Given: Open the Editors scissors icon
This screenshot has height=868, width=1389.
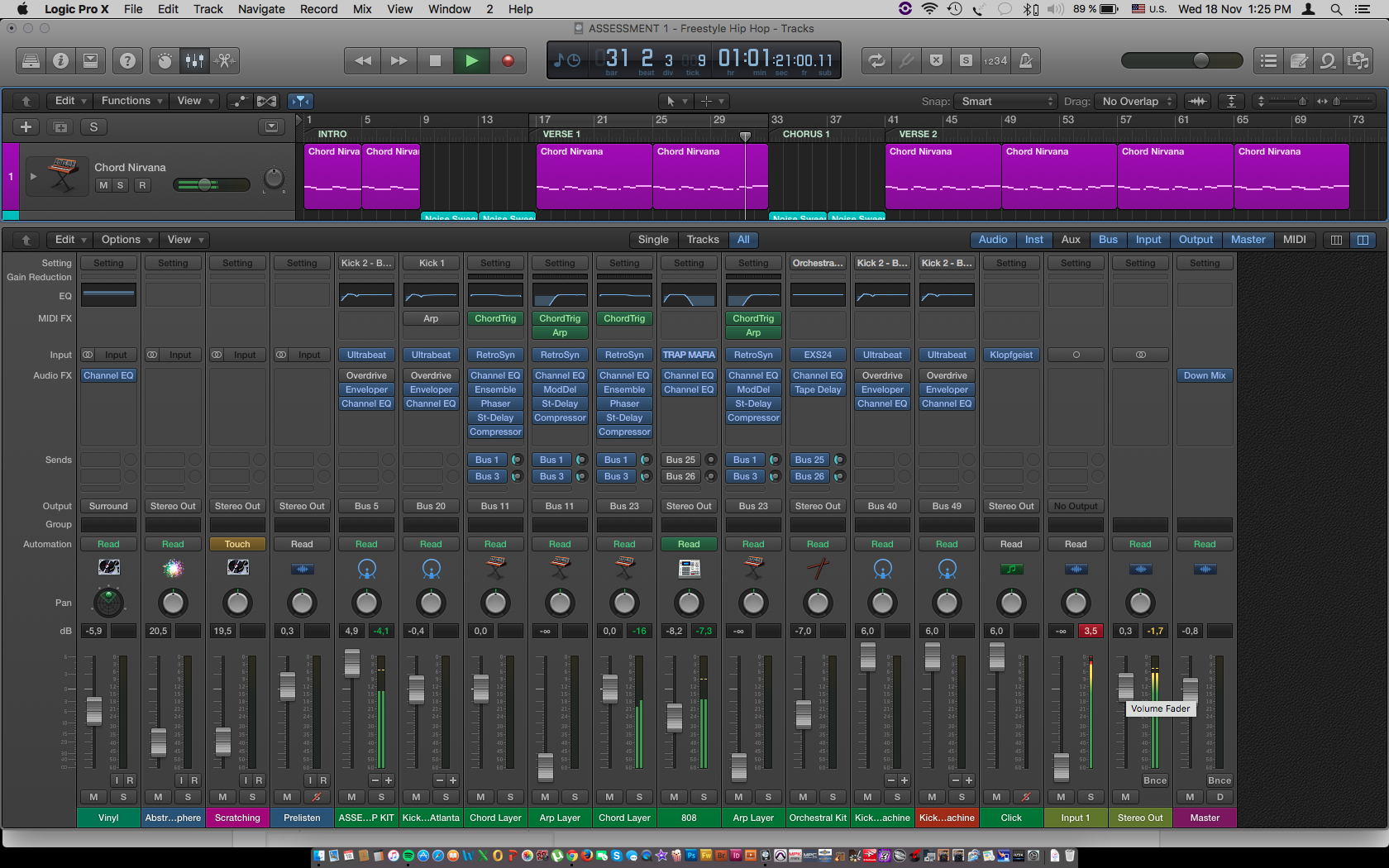Looking at the screenshot, I should coord(224,60).
